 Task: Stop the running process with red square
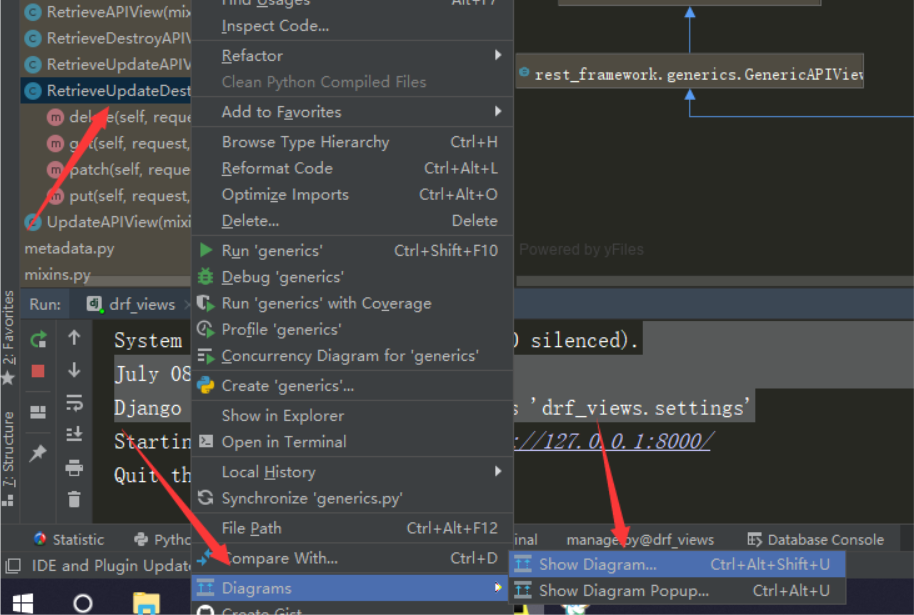[x=38, y=371]
